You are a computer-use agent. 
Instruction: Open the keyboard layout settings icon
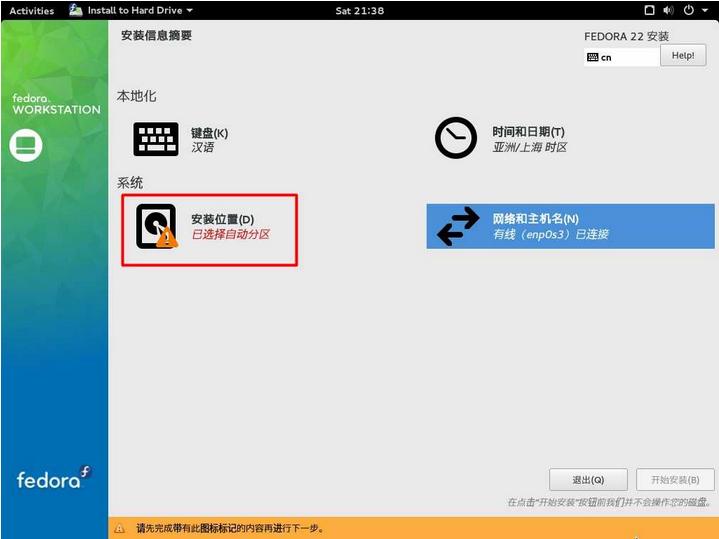[x=156, y=139]
